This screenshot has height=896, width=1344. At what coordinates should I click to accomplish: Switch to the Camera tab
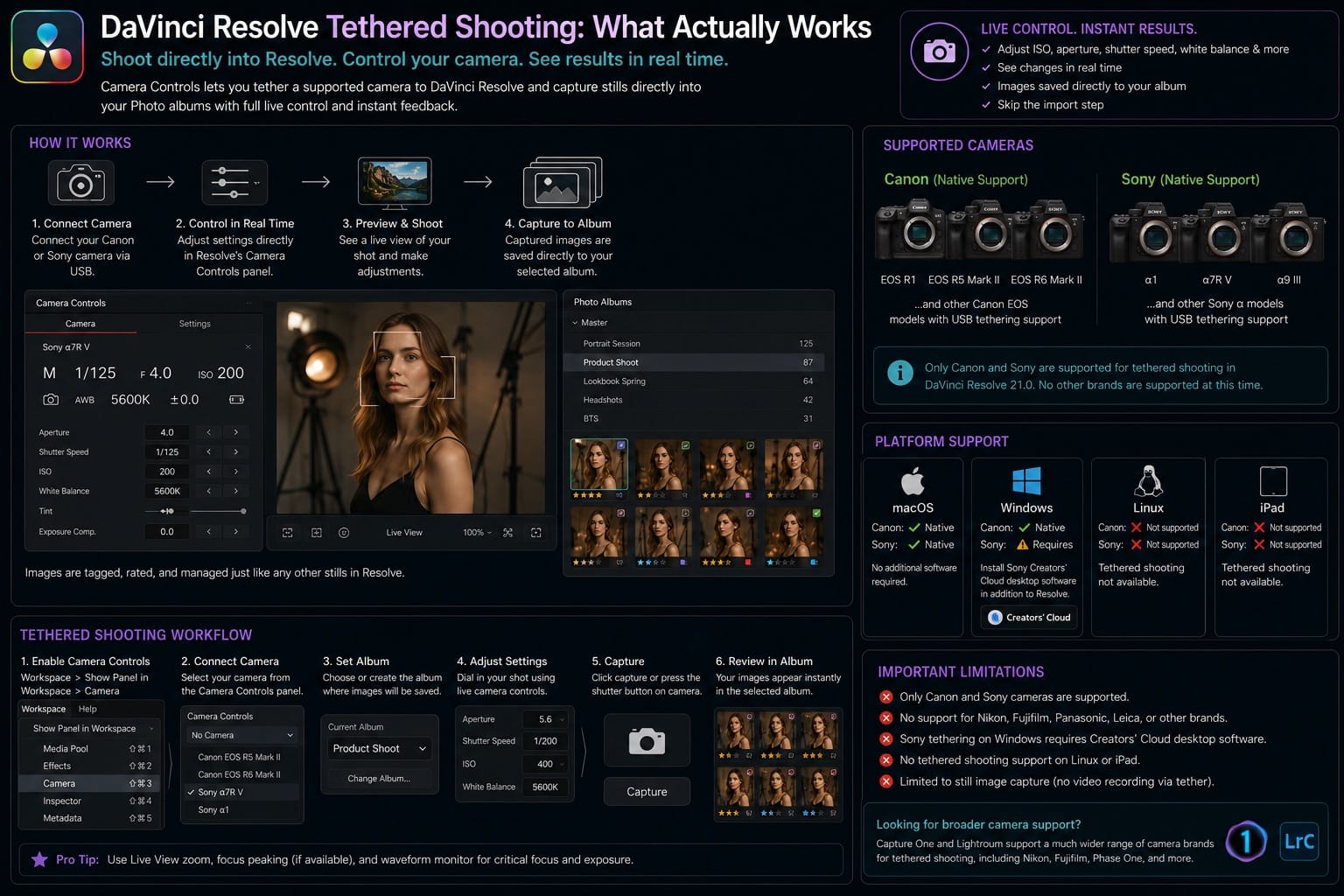coord(80,324)
